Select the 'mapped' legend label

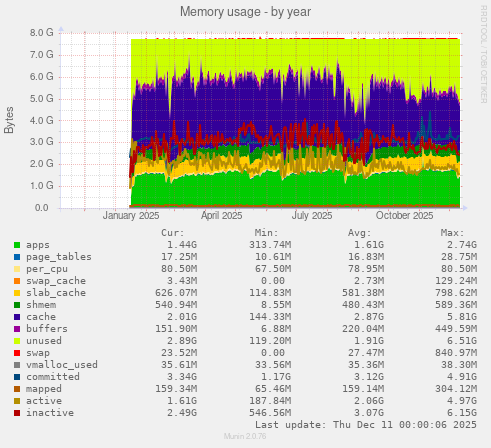(44, 389)
